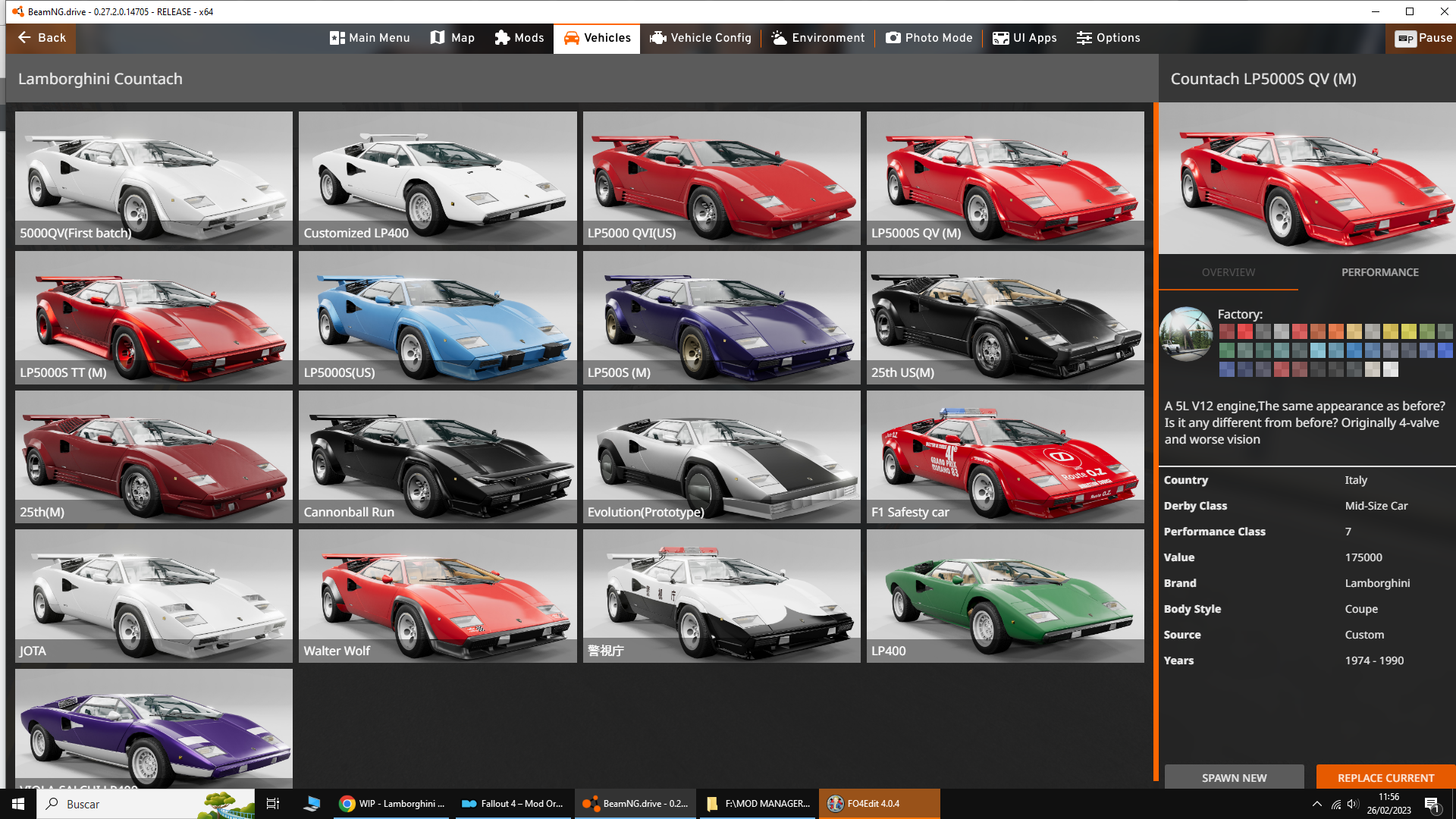Open UI Apps
Viewport: 1456px width, 819px height.
coord(1025,38)
